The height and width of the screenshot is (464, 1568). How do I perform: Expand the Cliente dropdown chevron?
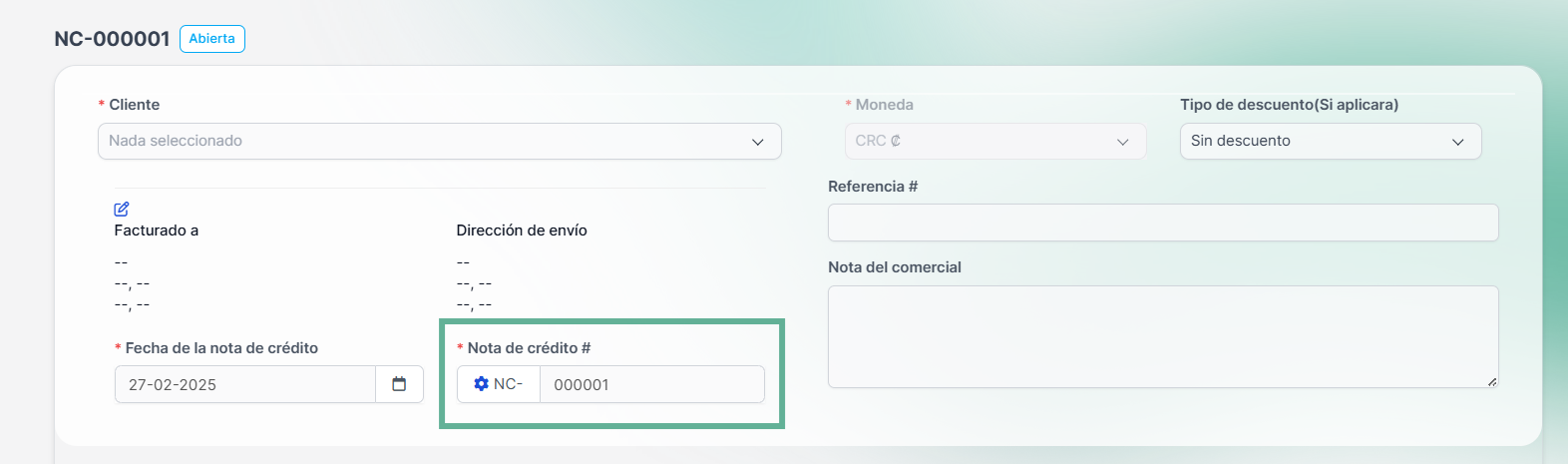[758, 142]
